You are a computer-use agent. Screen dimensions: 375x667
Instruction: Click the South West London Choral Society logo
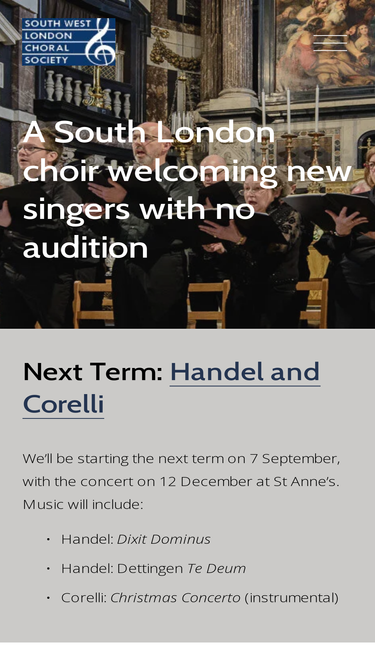[69, 42]
